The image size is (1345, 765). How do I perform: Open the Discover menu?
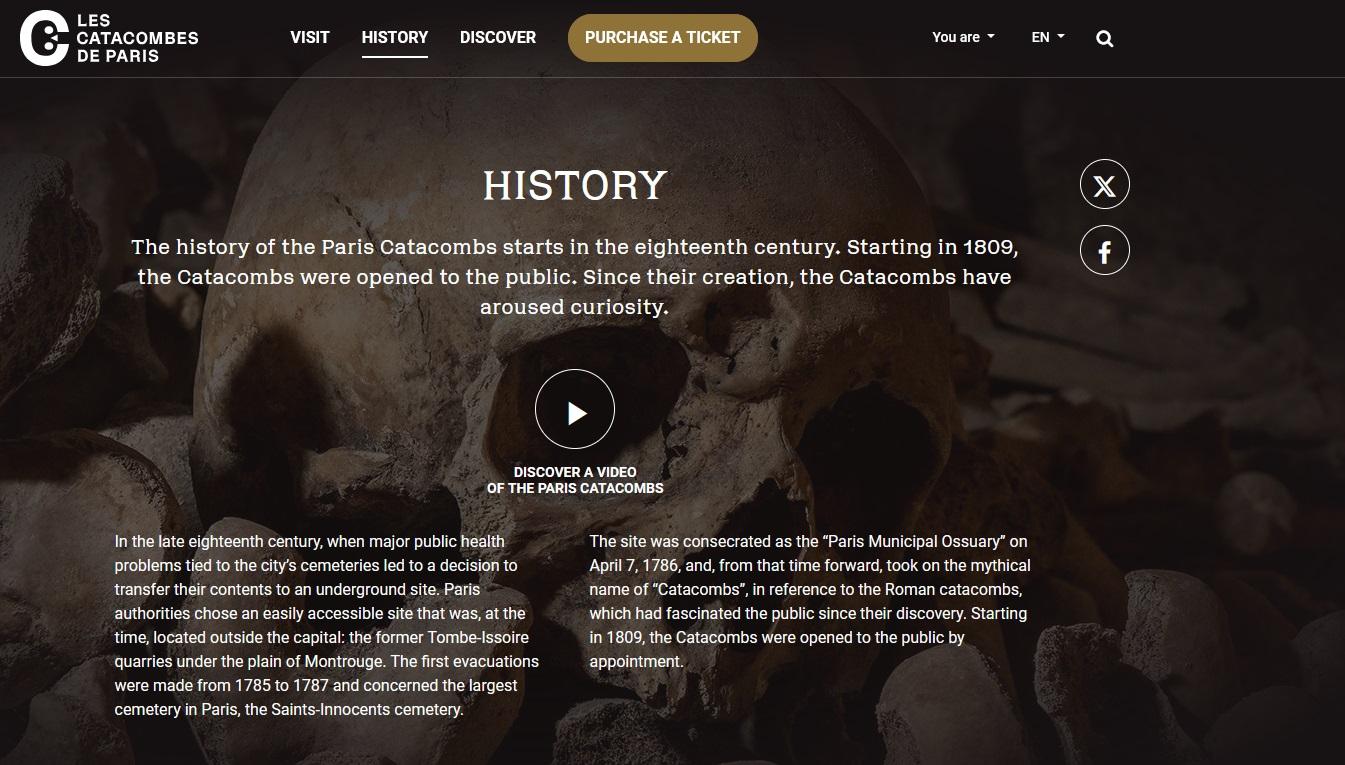[497, 37]
